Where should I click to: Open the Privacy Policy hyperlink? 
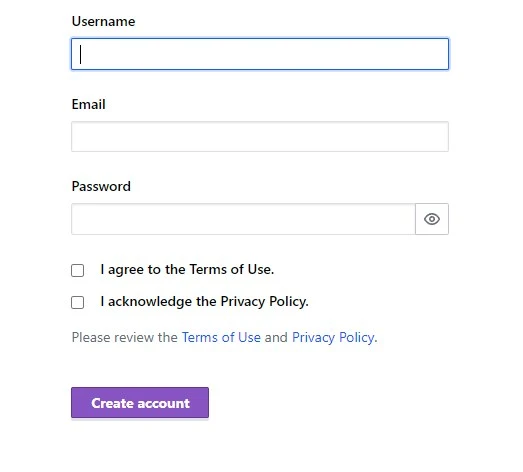click(333, 337)
